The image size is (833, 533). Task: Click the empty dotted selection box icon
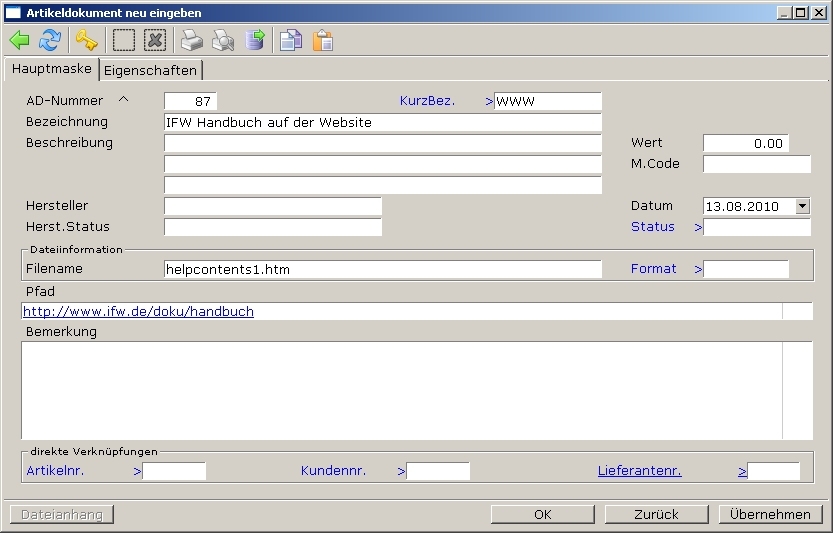124,40
